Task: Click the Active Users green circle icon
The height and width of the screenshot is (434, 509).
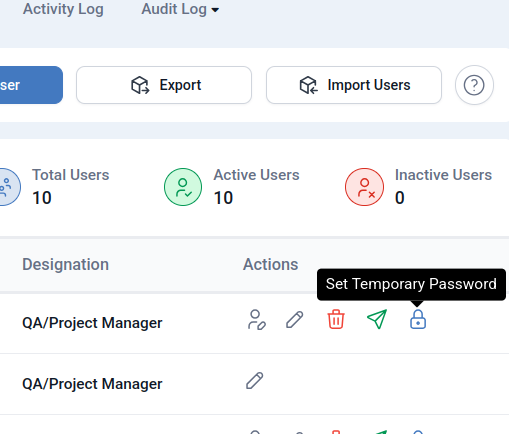Action: (183, 187)
